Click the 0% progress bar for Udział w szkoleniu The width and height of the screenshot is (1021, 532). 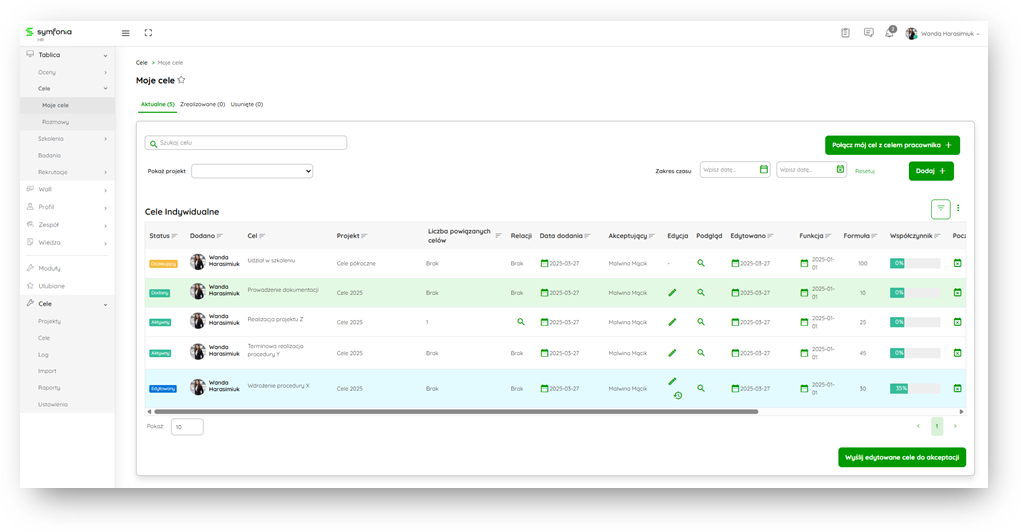coord(915,263)
